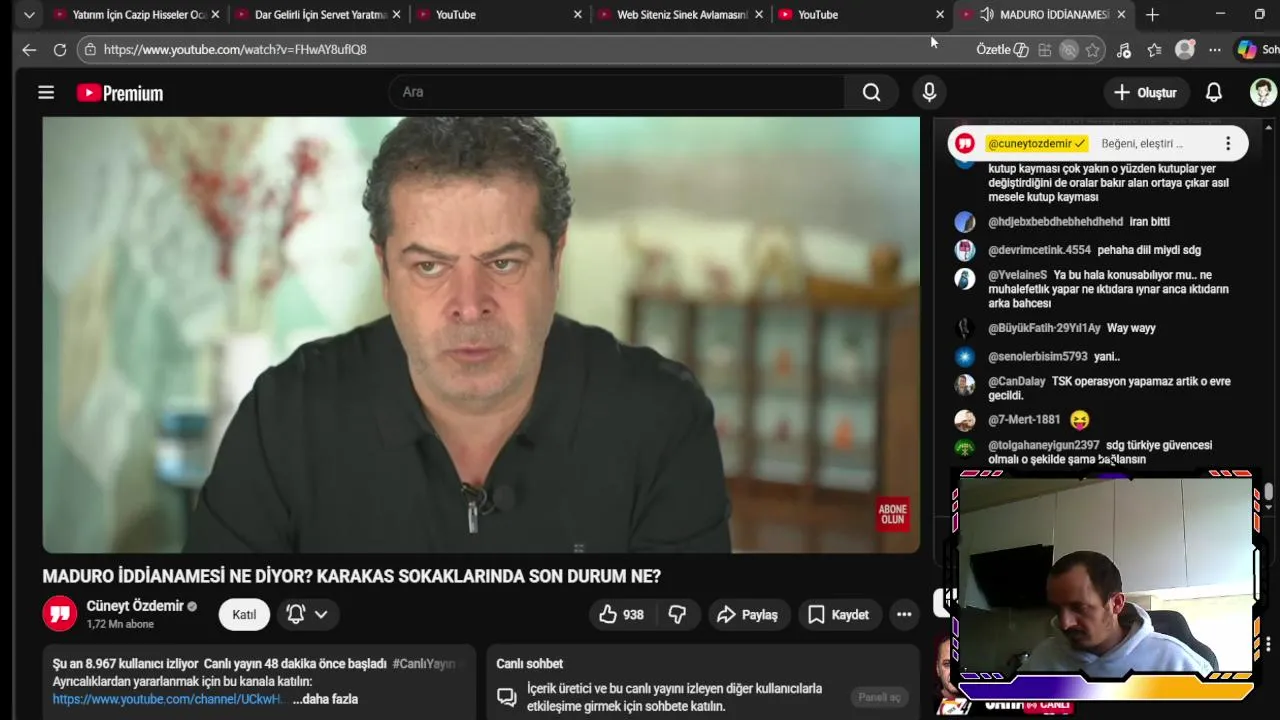Open the browser apps grid icon
1280x720 pixels.
[1044, 49]
